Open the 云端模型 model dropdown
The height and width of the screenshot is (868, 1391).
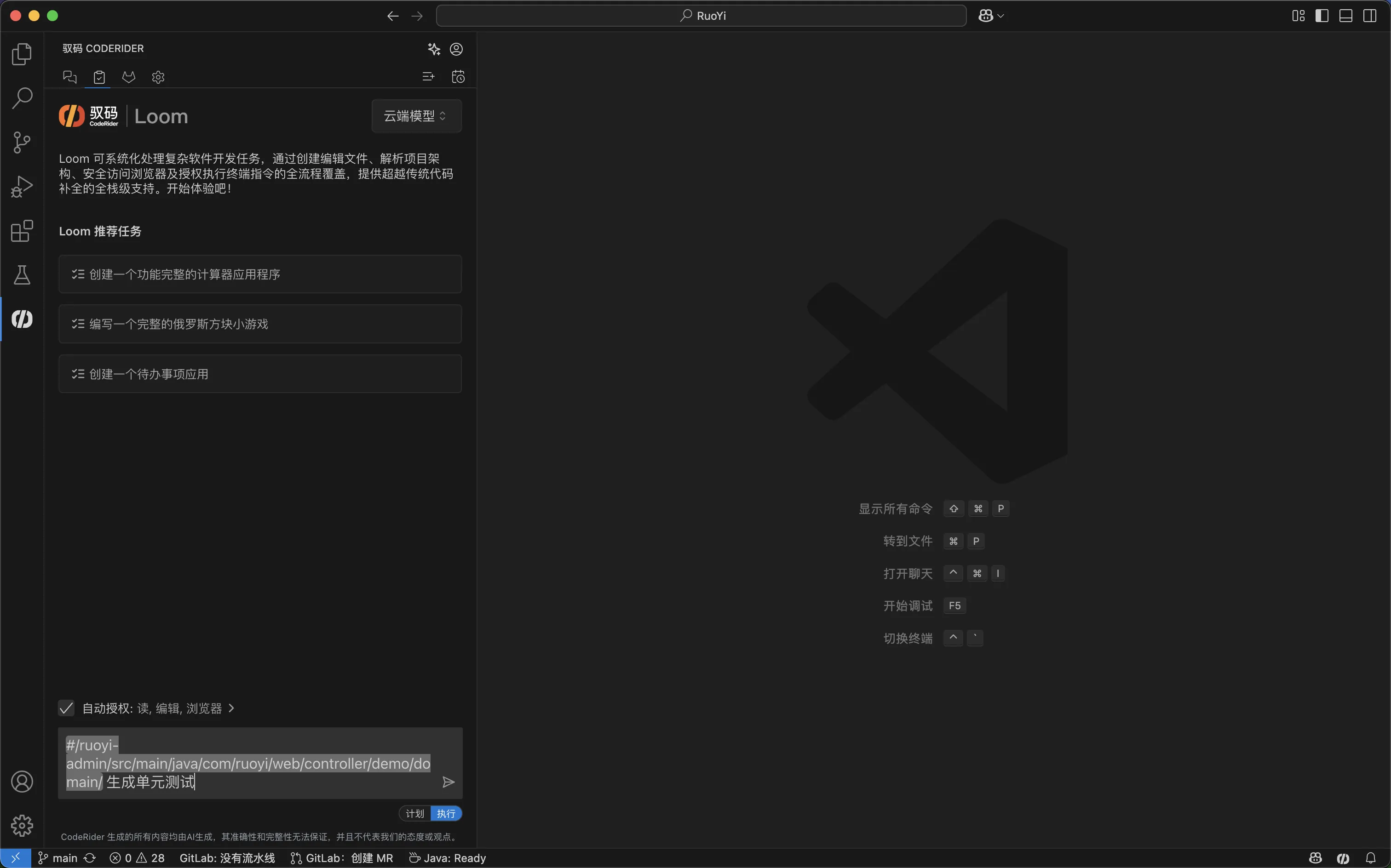pos(416,116)
